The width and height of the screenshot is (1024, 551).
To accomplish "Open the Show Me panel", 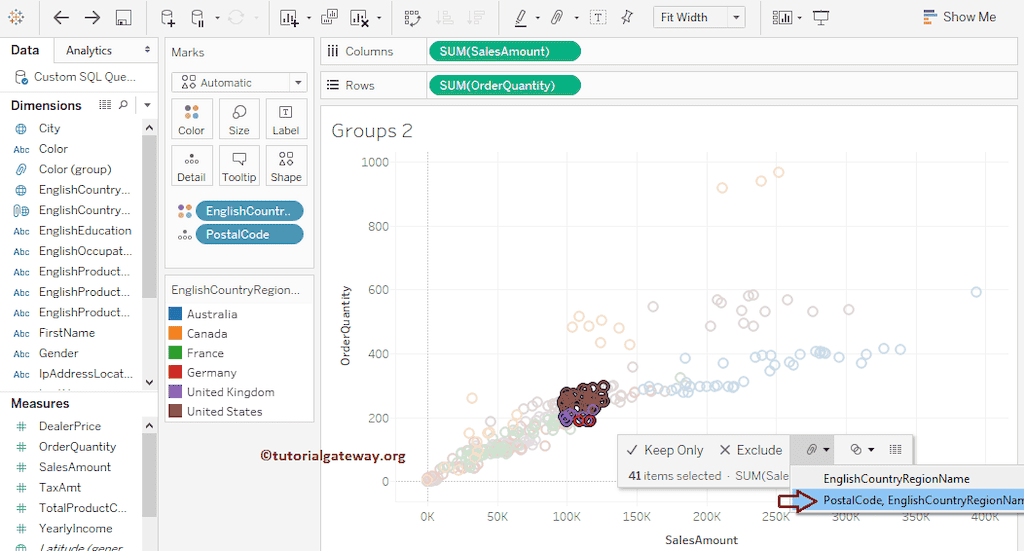I will click(959, 17).
